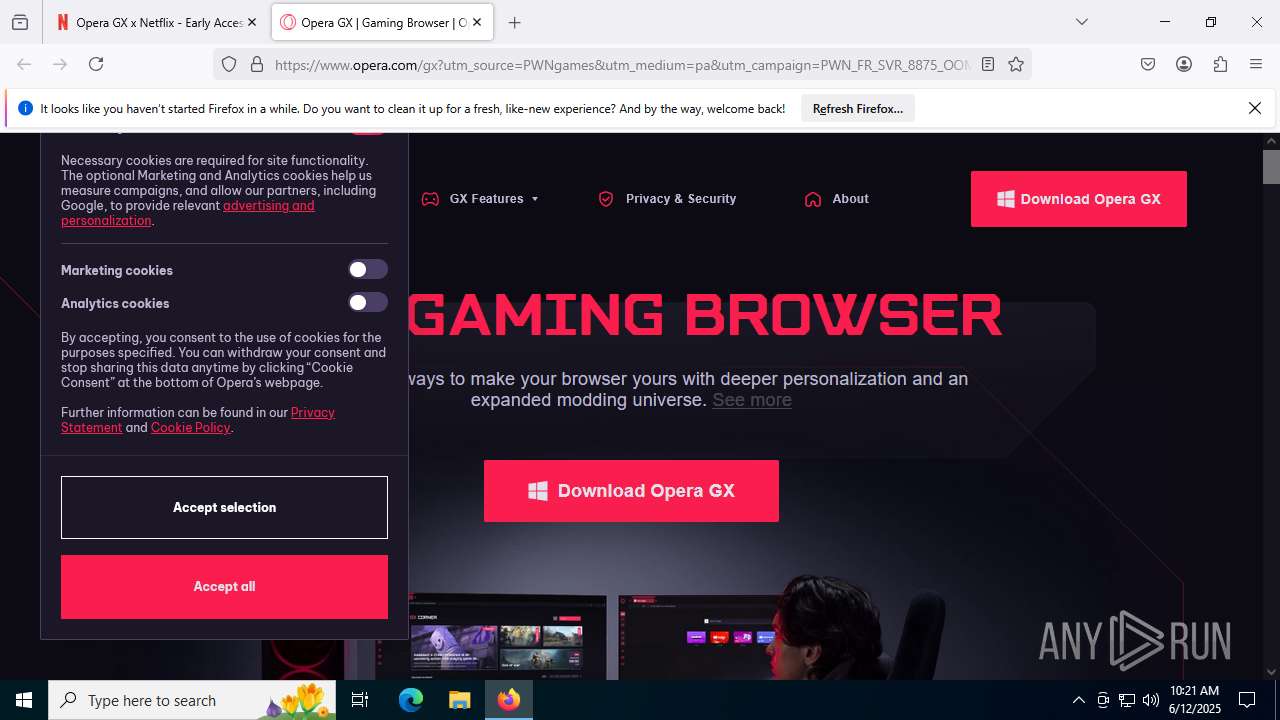This screenshot has width=1280, height=720.
Task: List all tabs chevron button
Action: [1082, 22]
